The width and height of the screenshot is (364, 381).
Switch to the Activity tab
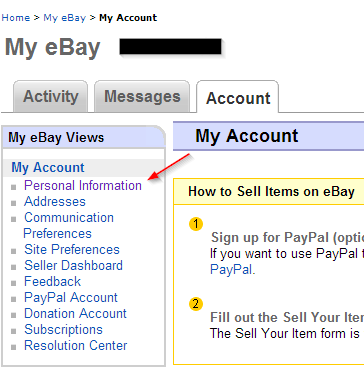(51, 97)
